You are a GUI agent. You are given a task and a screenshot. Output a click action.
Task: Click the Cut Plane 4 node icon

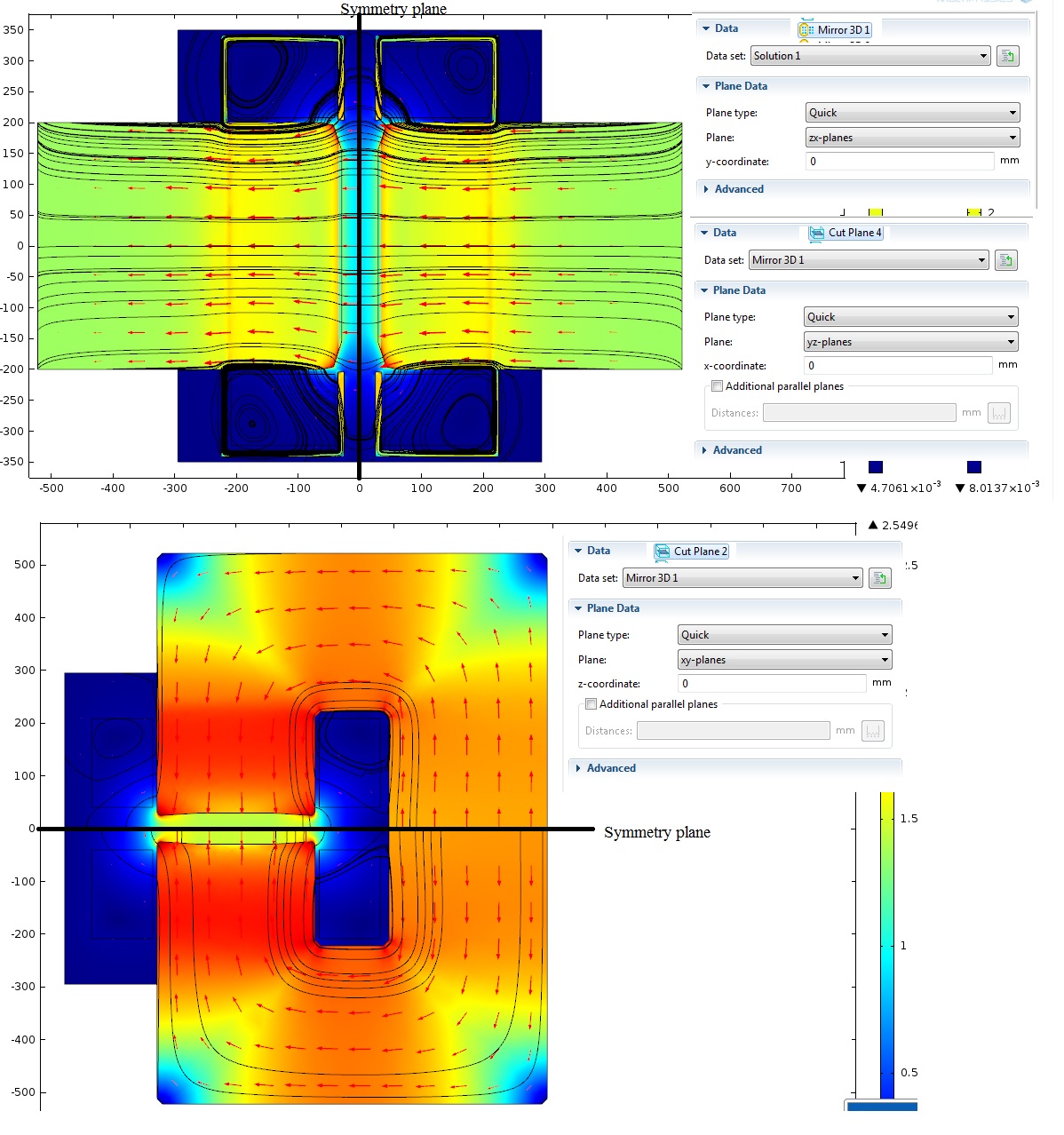click(817, 233)
